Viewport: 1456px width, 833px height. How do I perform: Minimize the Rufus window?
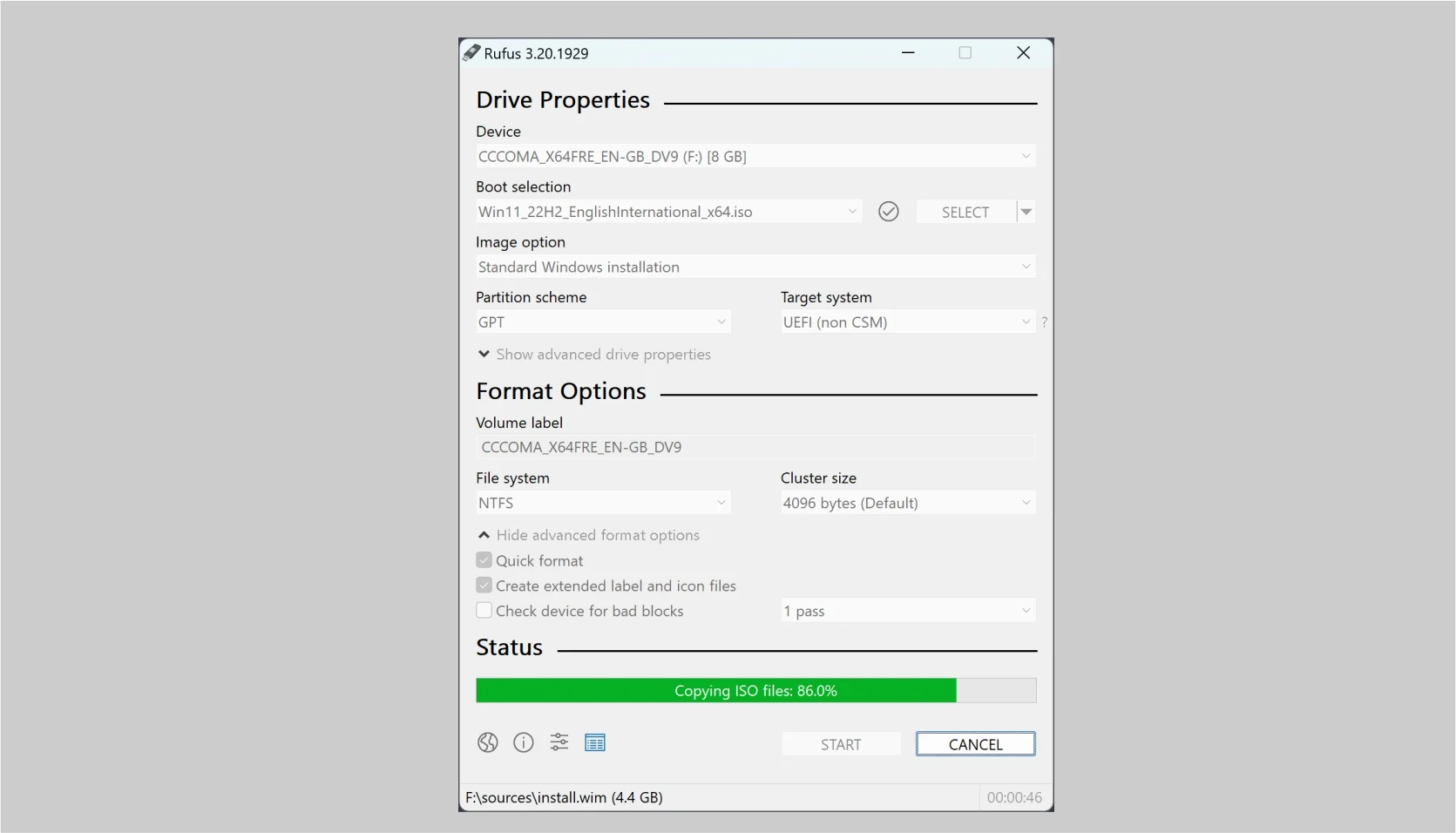pyautogui.click(x=908, y=53)
